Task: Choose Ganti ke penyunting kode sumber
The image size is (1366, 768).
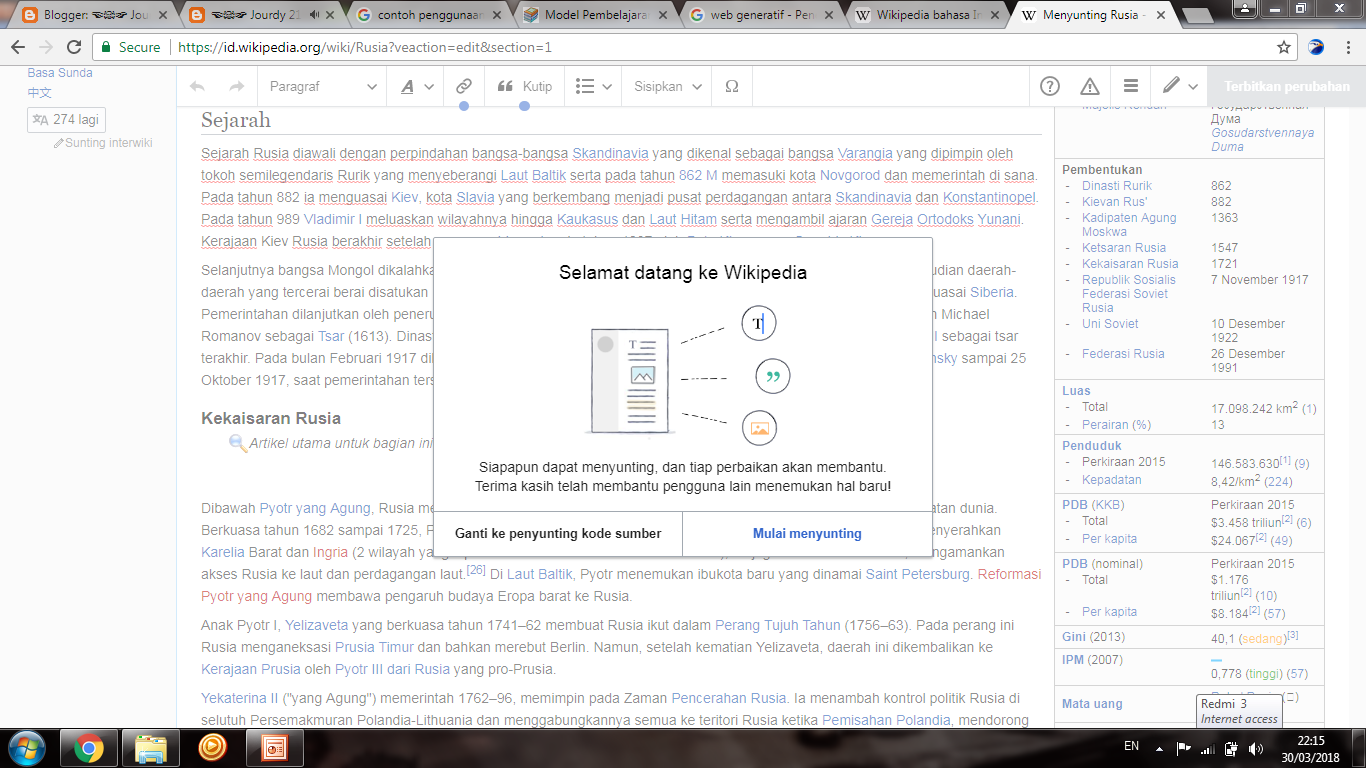Action: (x=558, y=534)
